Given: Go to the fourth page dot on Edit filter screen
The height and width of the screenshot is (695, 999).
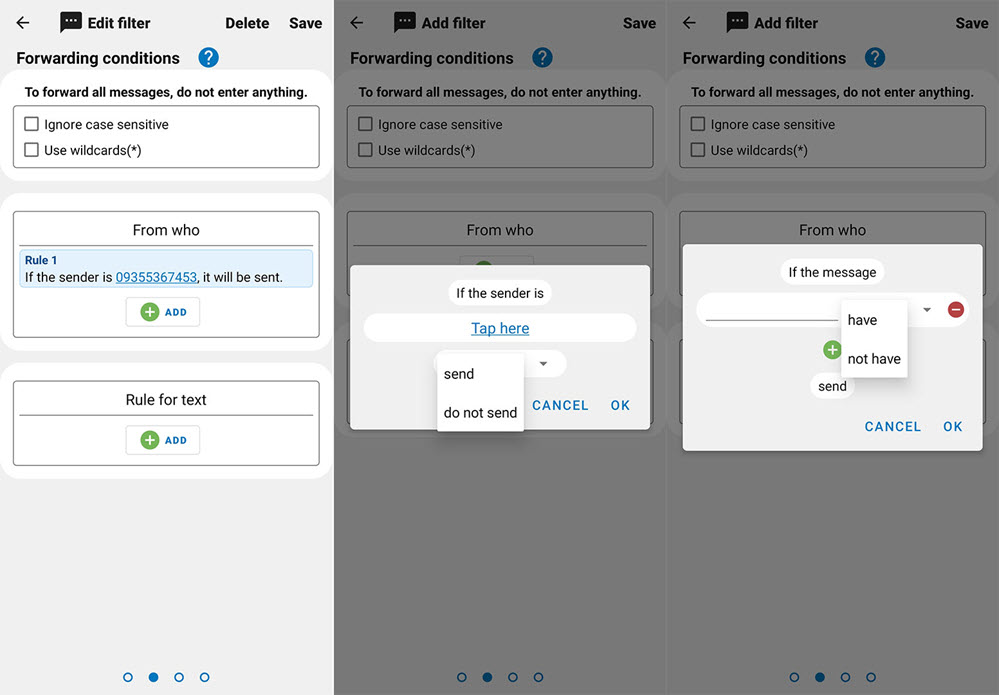Looking at the screenshot, I should click(205, 677).
